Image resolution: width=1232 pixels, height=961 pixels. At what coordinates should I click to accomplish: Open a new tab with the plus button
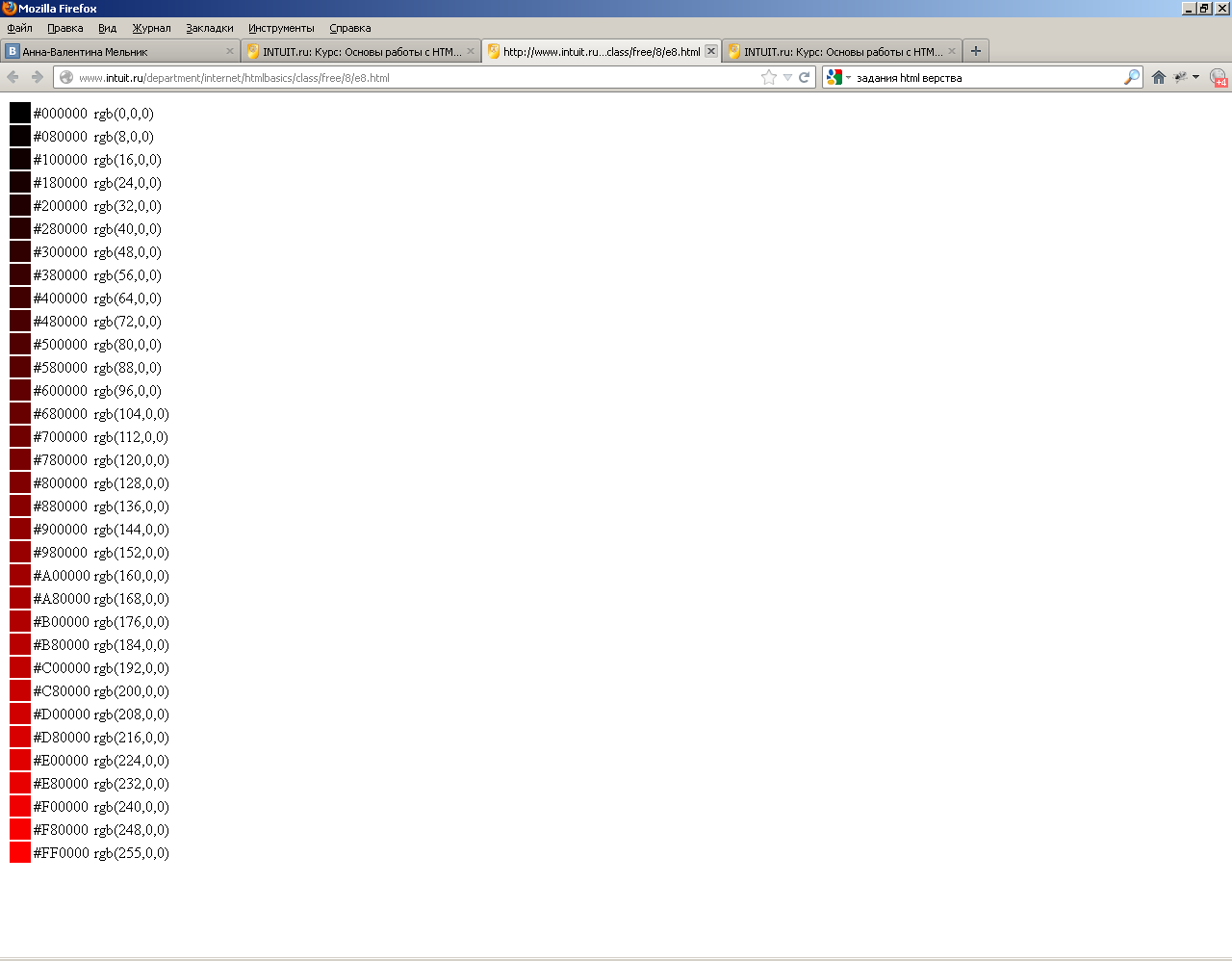[976, 51]
